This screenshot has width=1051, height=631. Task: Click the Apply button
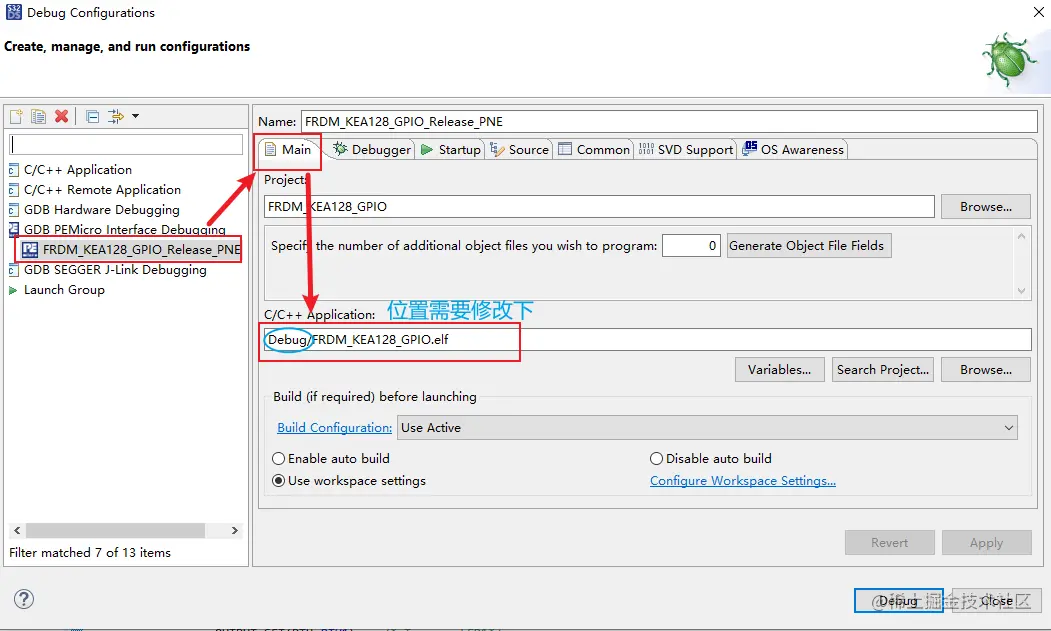[x=986, y=542]
